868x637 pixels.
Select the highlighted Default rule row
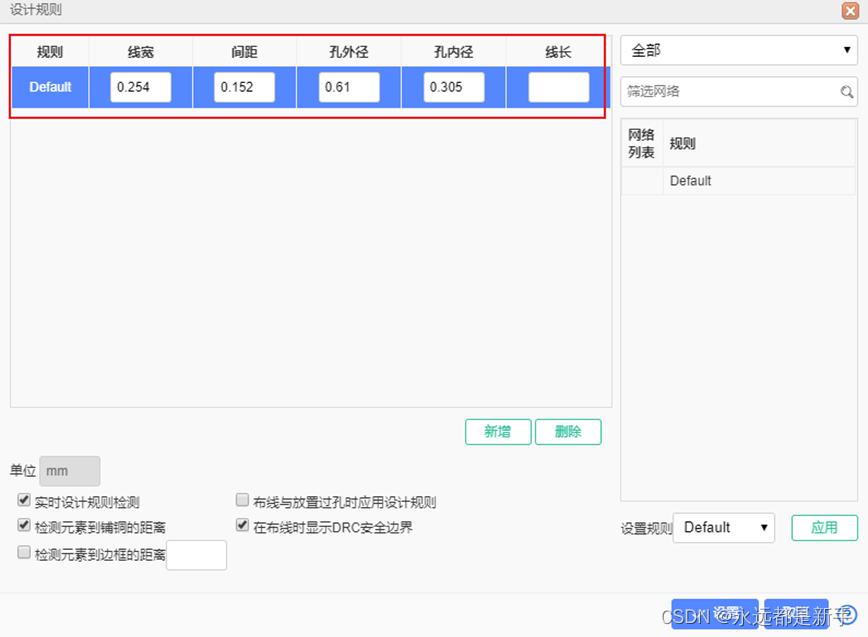[49, 87]
